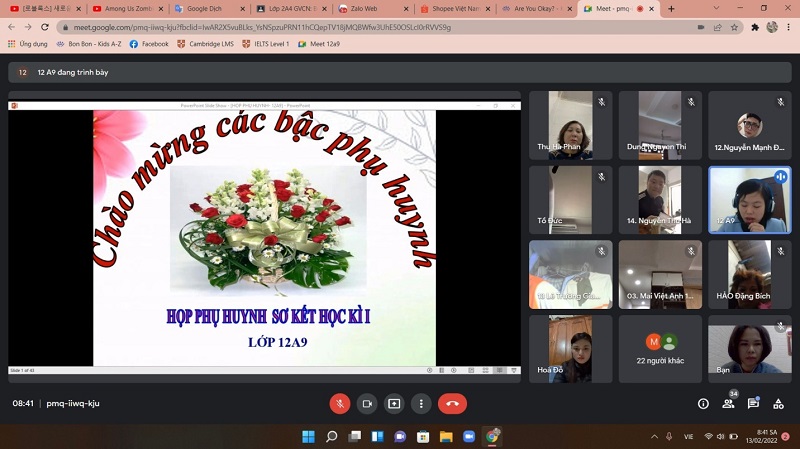Open the in-call chat panel
Viewport: 800px width, 449px height.
click(x=753, y=403)
